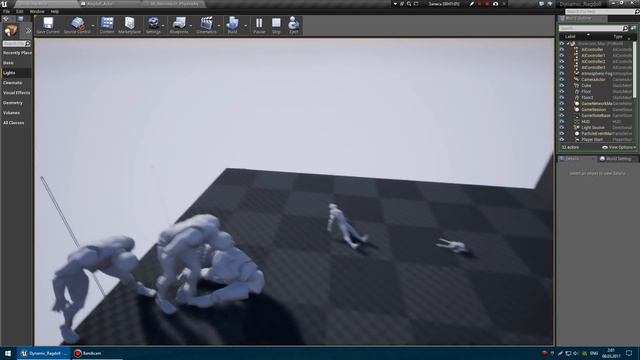Viewport: 640px width, 360px height.
Task: Toggle visibility of CameraActor
Action: pos(562,80)
